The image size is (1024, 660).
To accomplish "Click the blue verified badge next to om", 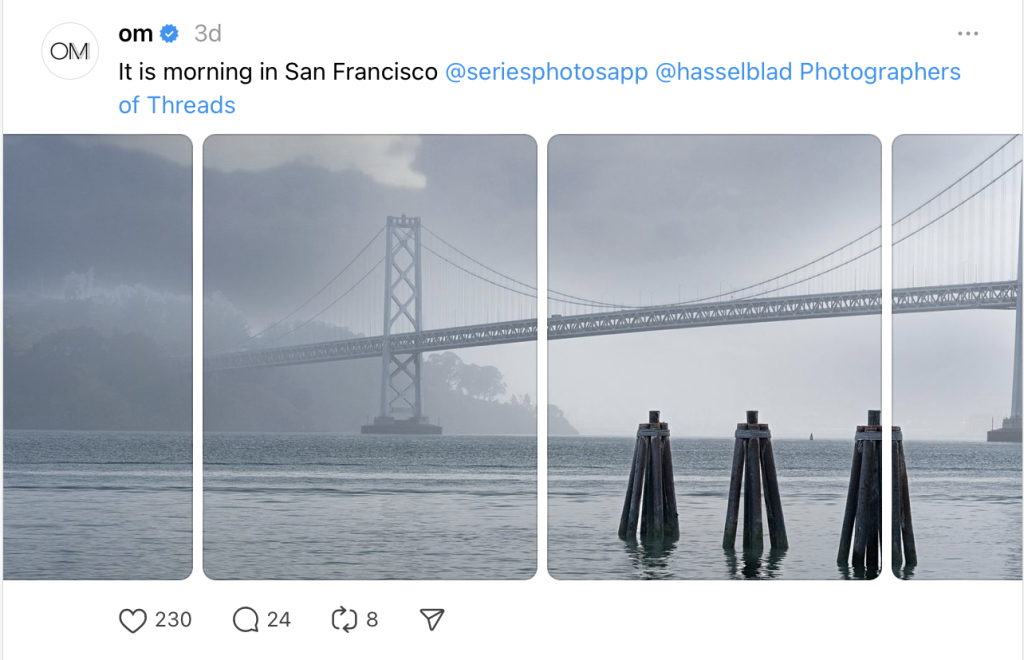I will click(170, 34).
